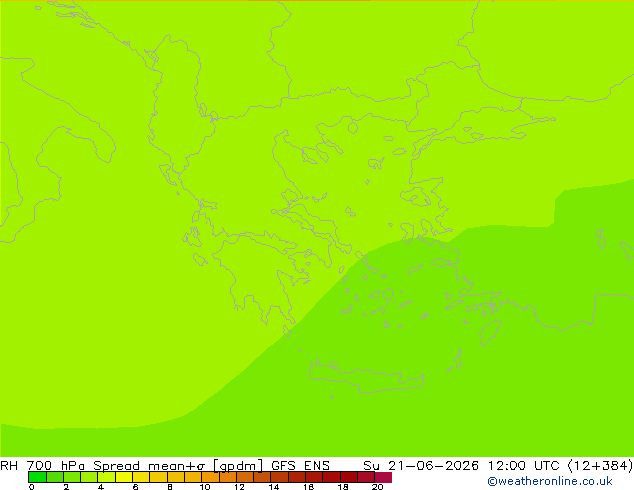Click the crimson legend swatch past 20
This screenshot has width=634, height=490.
383,477
